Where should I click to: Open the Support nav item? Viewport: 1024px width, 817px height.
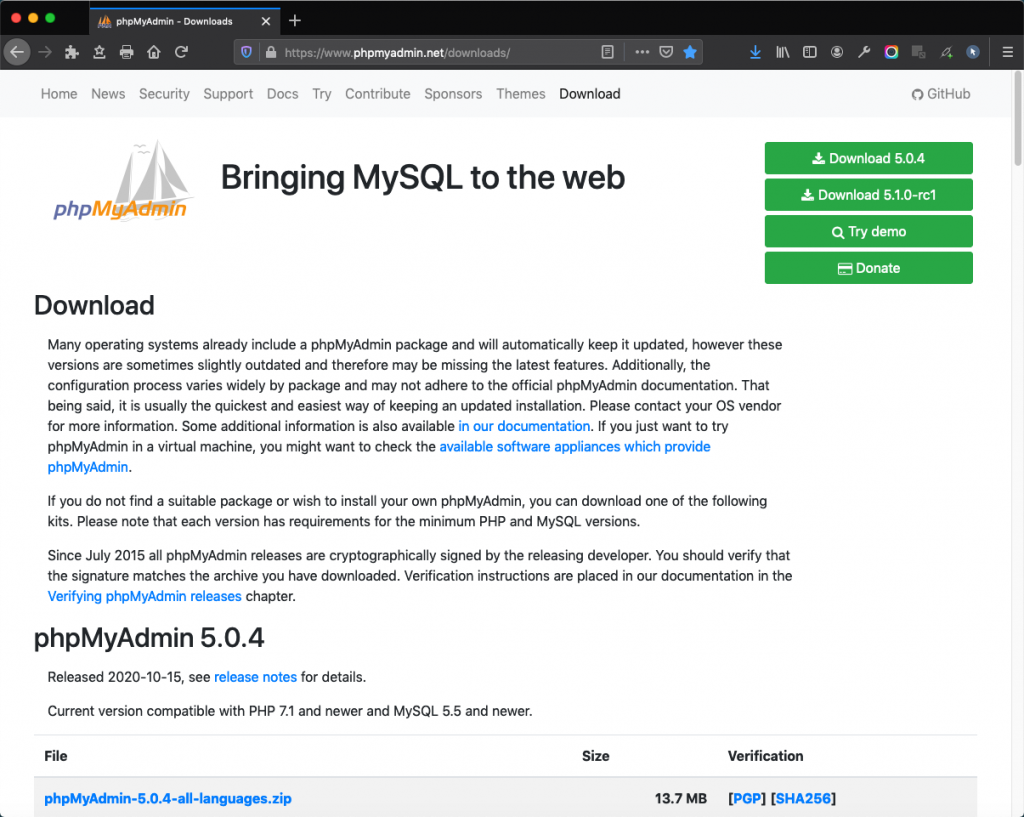[228, 94]
